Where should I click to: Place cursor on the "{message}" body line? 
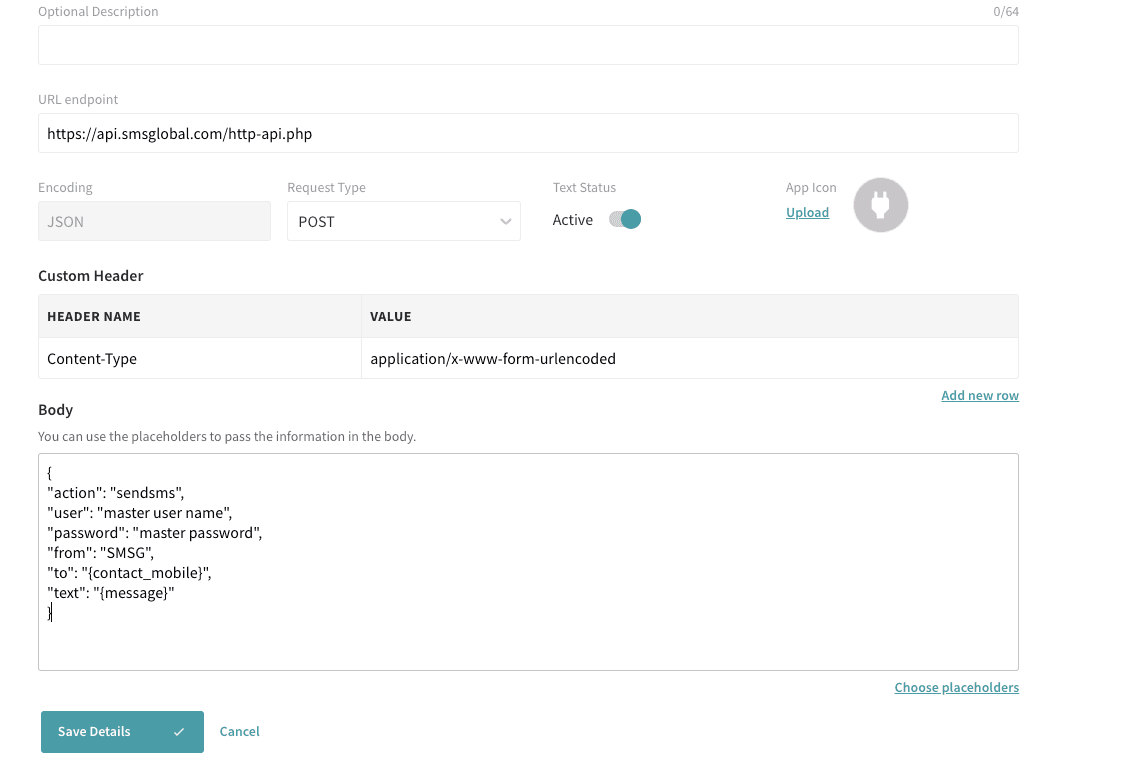111,593
